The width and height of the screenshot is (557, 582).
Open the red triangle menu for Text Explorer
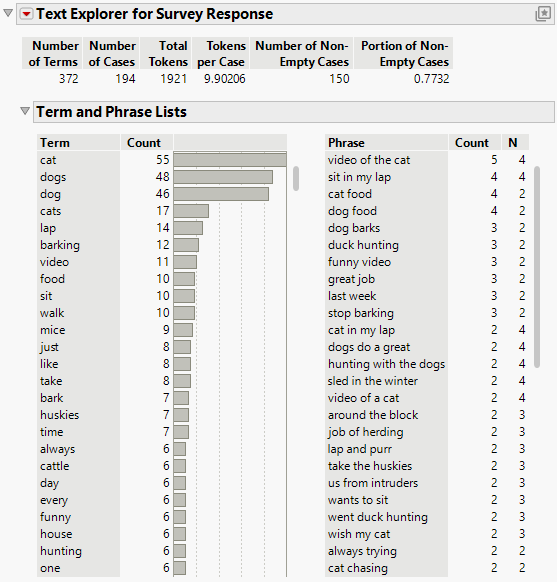(x=26, y=14)
